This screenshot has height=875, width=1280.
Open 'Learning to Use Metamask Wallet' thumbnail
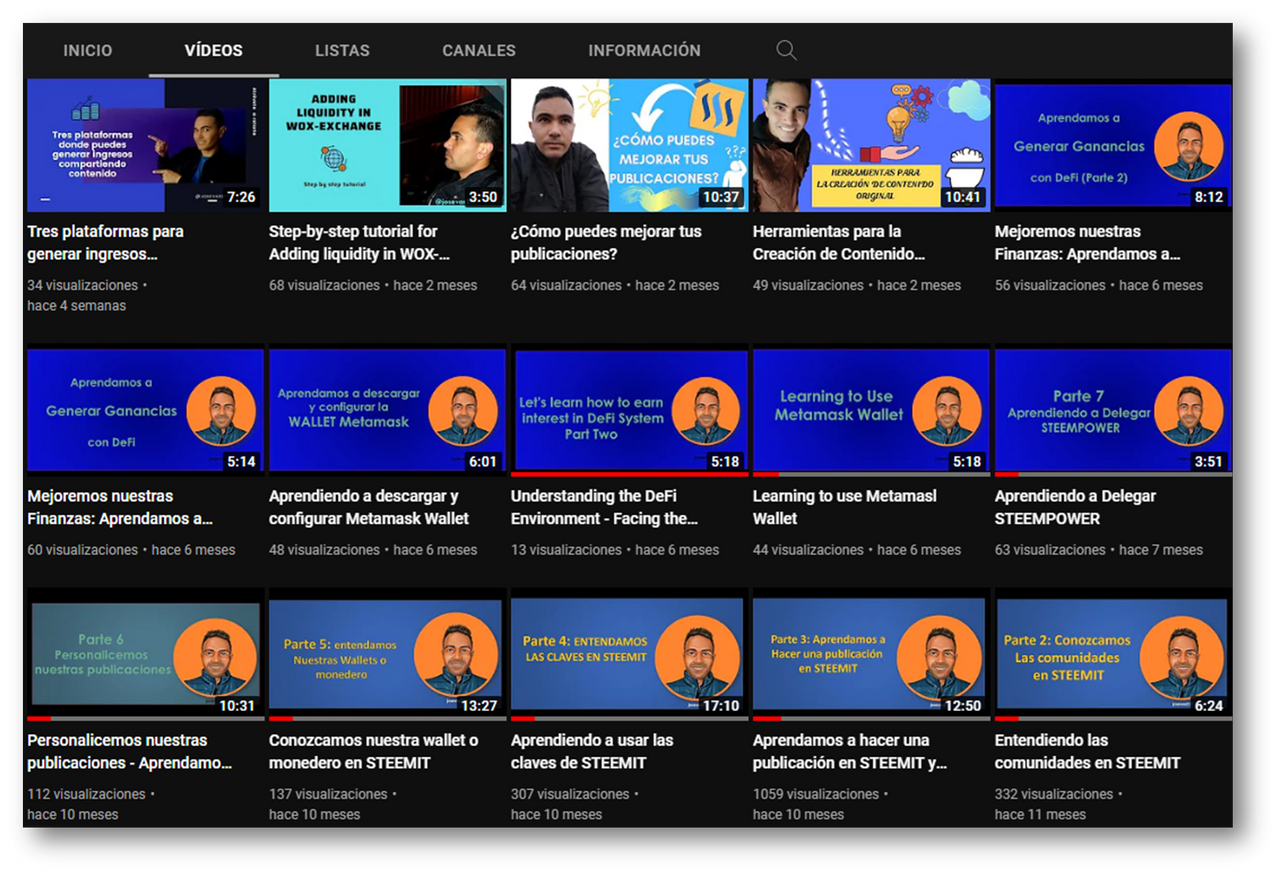pyautogui.click(x=872, y=410)
